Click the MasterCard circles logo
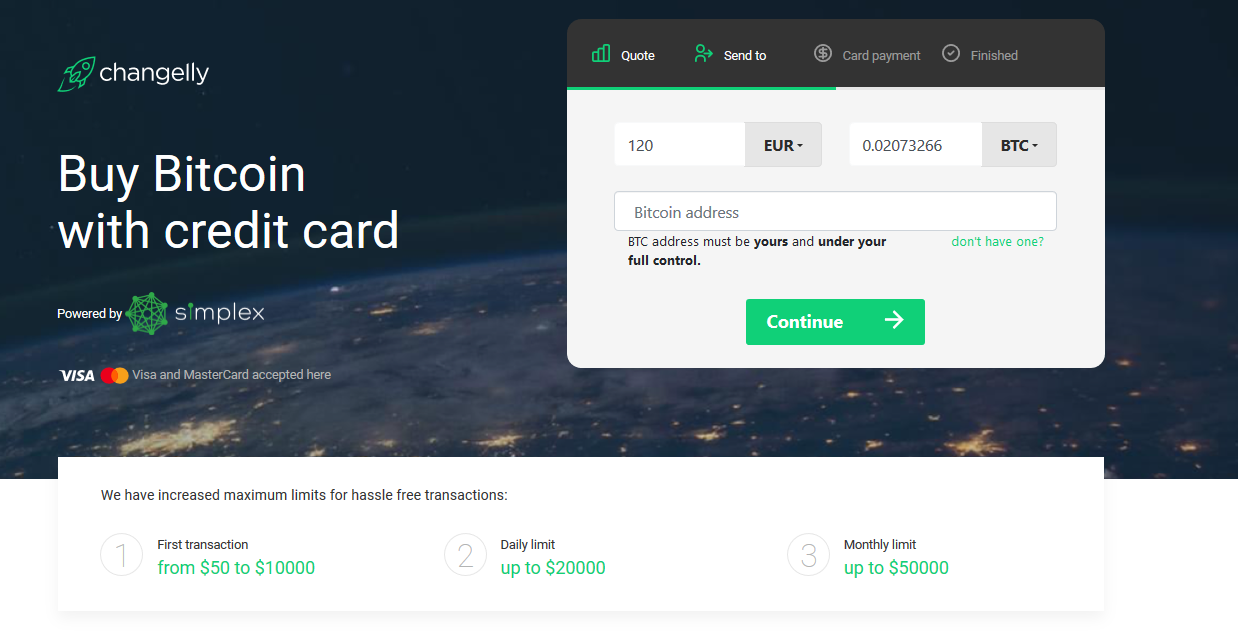The image size is (1238, 643). pyautogui.click(x=115, y=375)
